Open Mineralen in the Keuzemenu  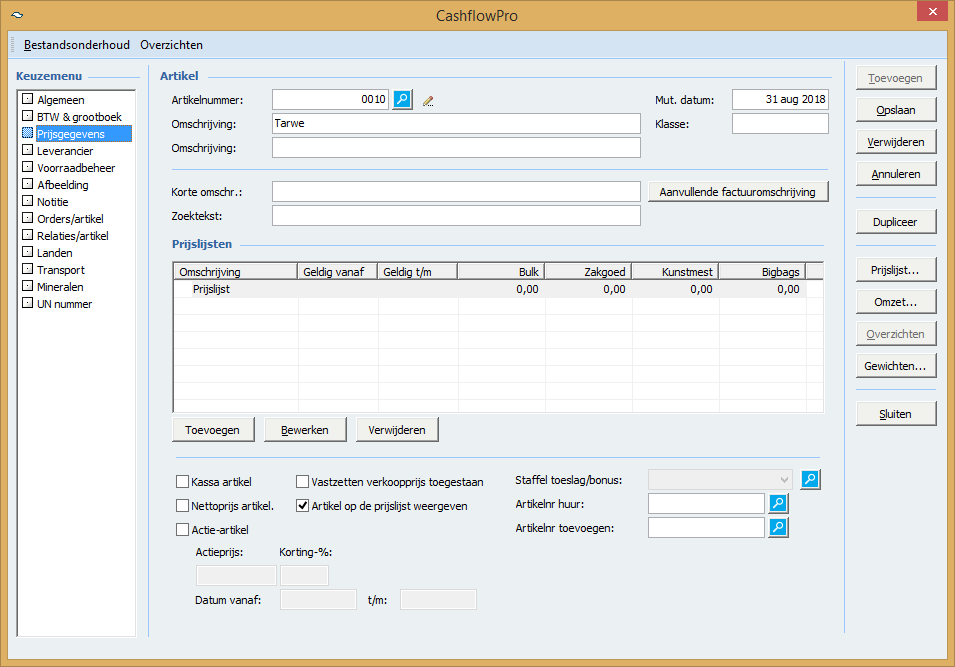click(60, 288)
